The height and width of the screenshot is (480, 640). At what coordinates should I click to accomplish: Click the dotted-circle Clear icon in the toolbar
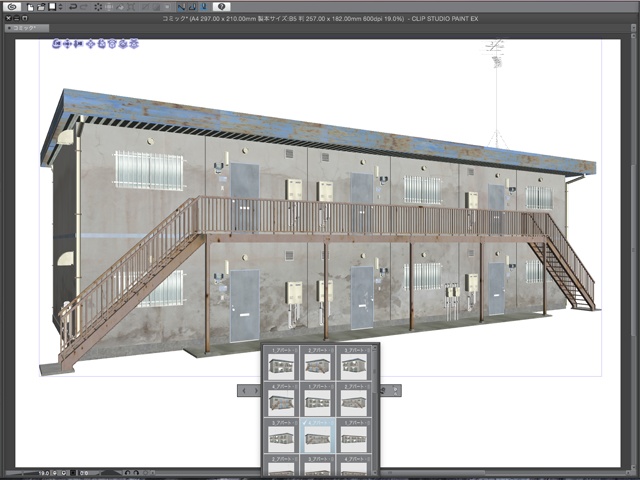pos(98,7)
